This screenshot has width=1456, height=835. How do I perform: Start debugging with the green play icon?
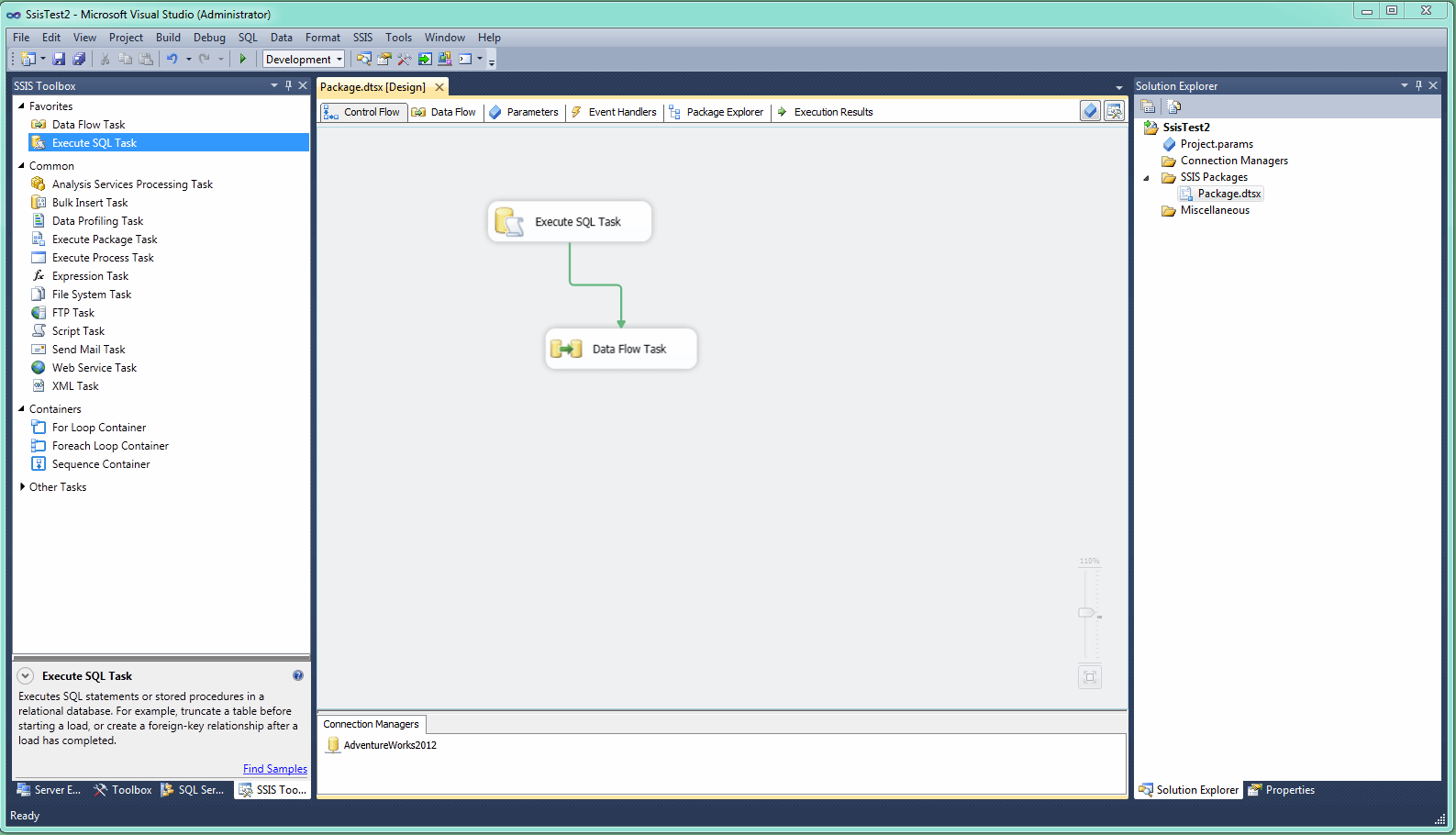coord(243,59)
